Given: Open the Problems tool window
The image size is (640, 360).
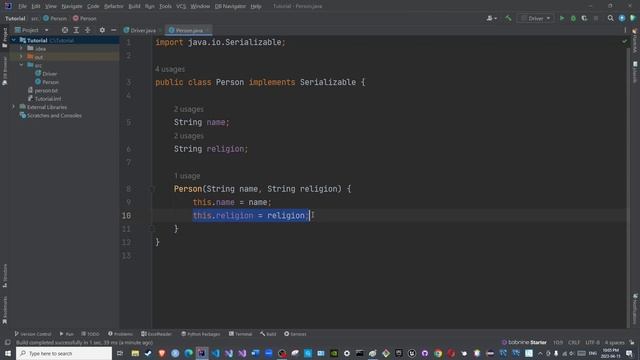Looking at the screenshot, I should click(120, 334).
